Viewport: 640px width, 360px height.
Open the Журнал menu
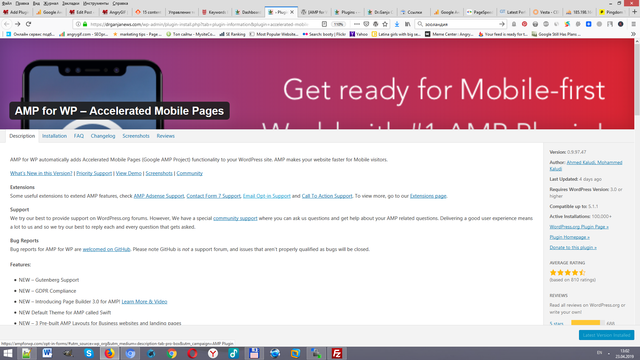(51, 3)
